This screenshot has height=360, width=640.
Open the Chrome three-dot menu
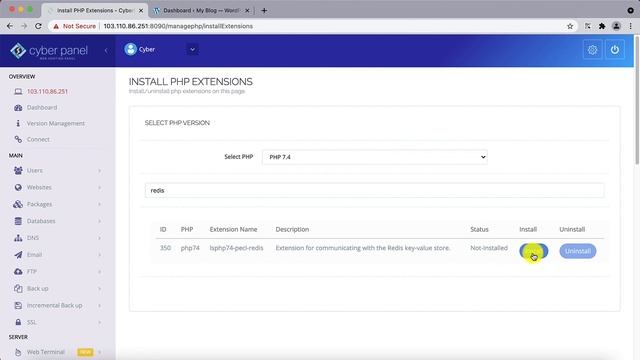[x=631, y=26]
